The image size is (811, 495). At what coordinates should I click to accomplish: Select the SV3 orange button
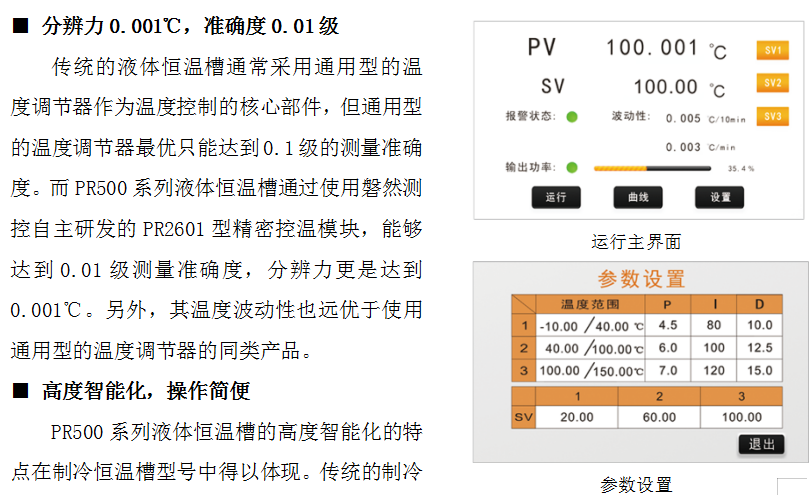[773, 116]
